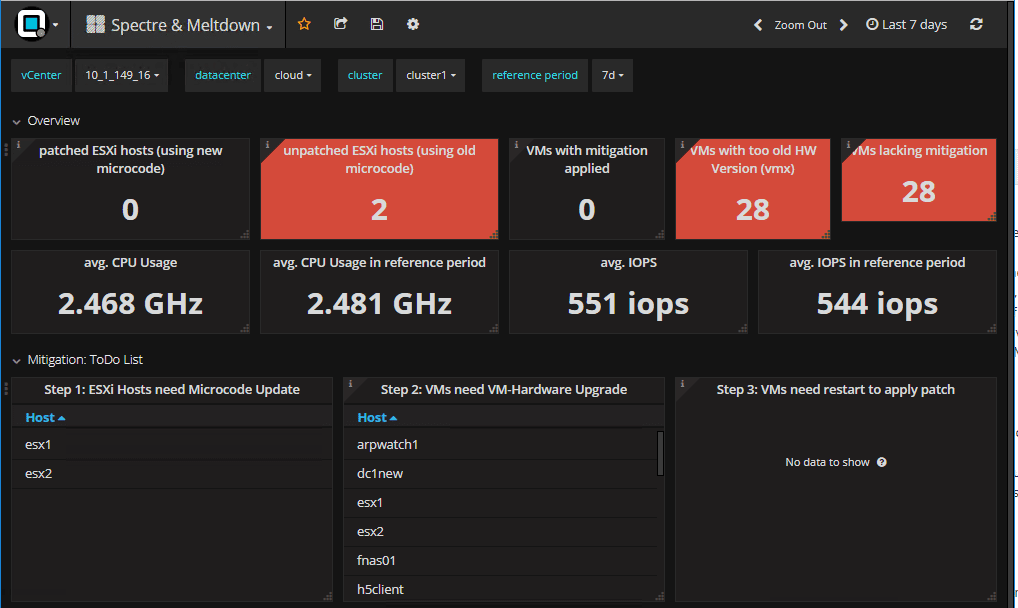
Task: Click the Grafana logo home icon
Action: click(32, 24)
